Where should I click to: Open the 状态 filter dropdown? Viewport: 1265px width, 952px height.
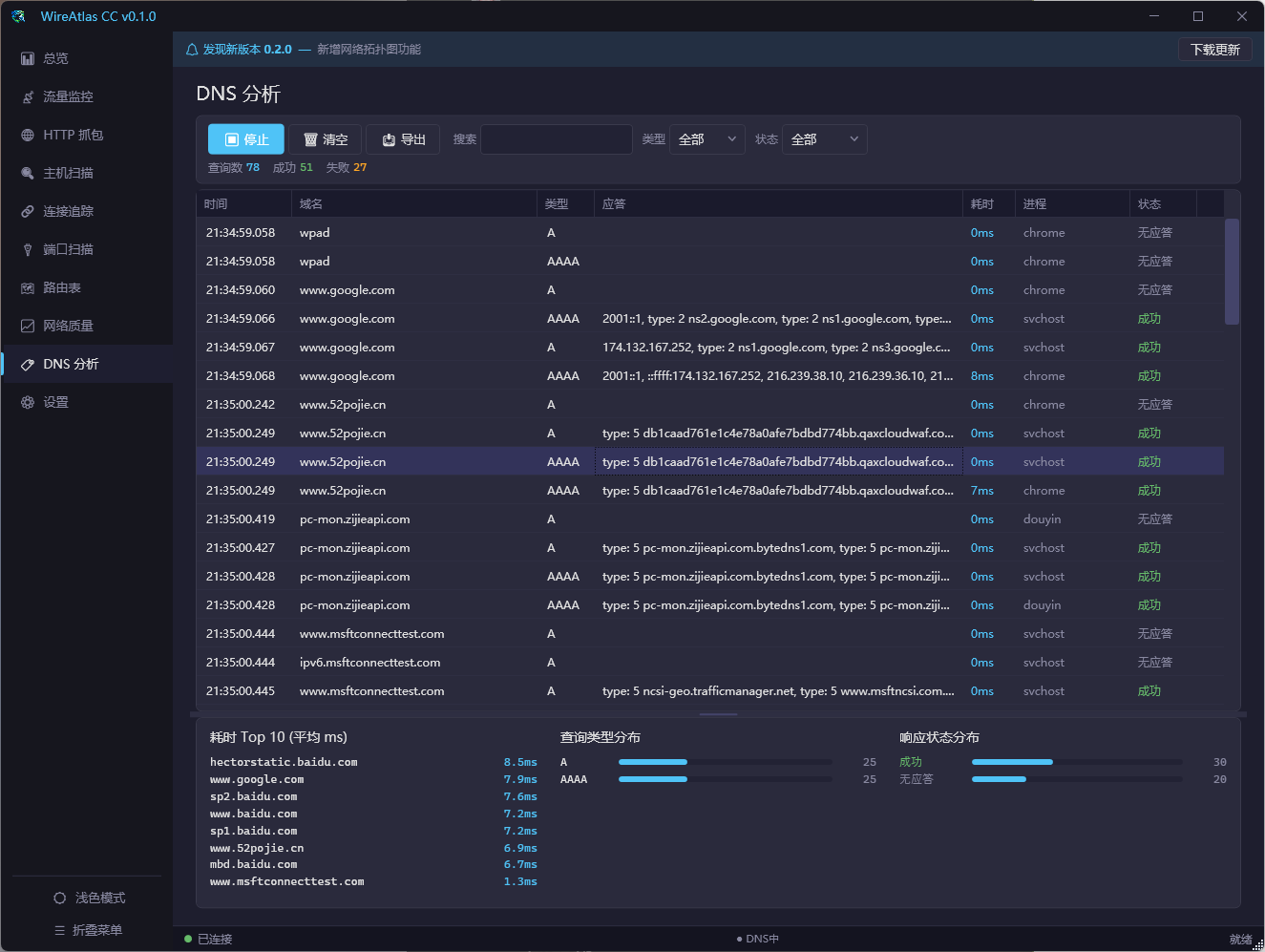[825, 139]
